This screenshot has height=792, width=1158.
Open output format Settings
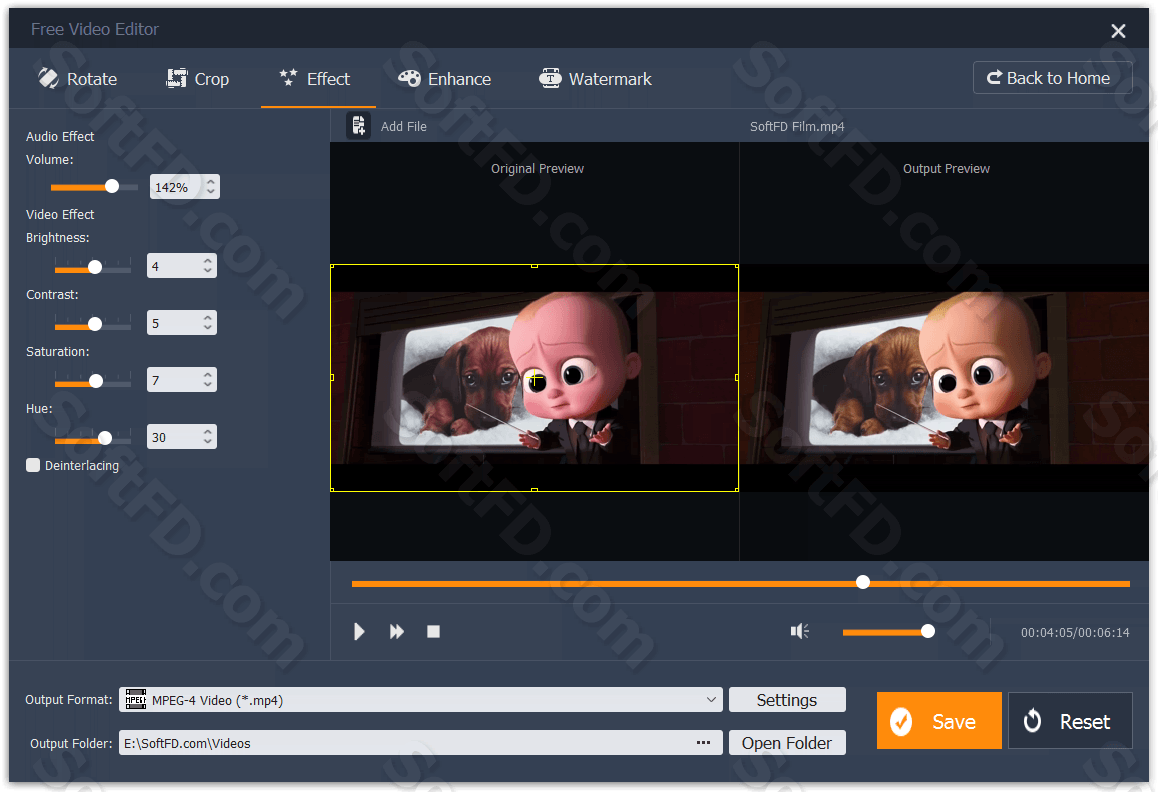pos(787,700)
